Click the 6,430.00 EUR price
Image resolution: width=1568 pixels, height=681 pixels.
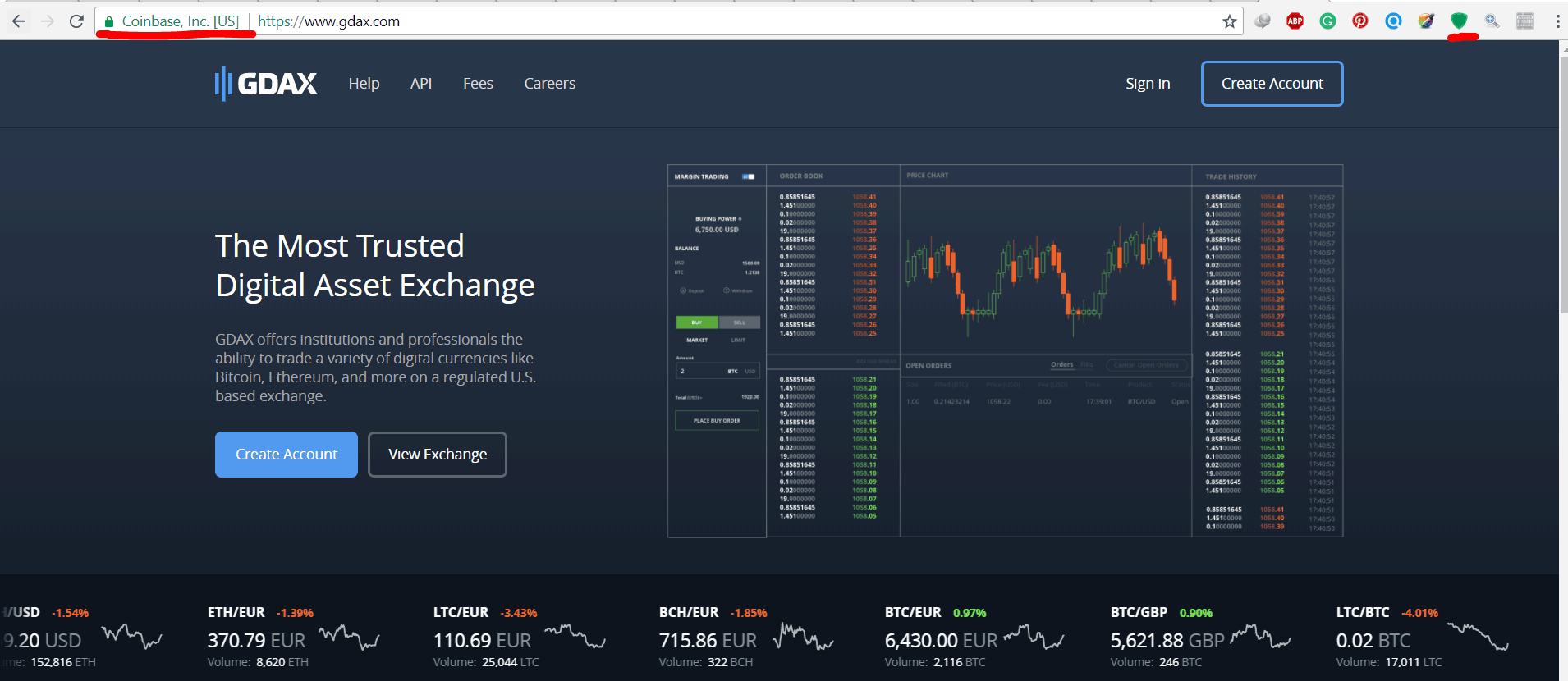tap(941, 640)
